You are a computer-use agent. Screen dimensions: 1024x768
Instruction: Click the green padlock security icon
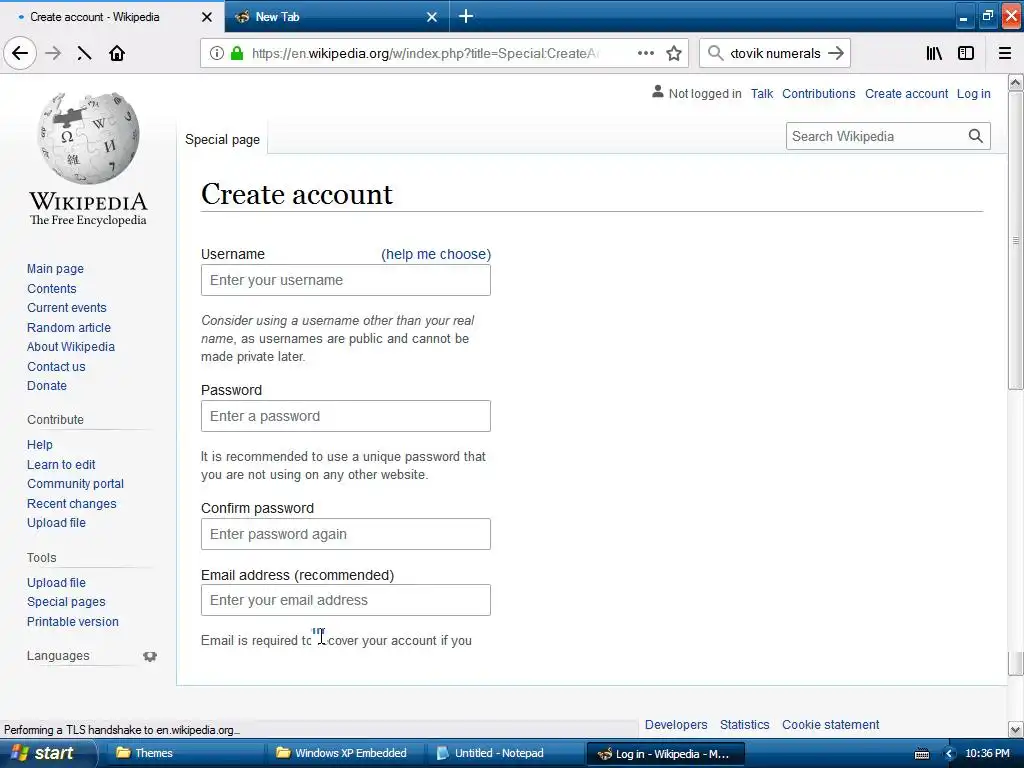click(237, 53)
